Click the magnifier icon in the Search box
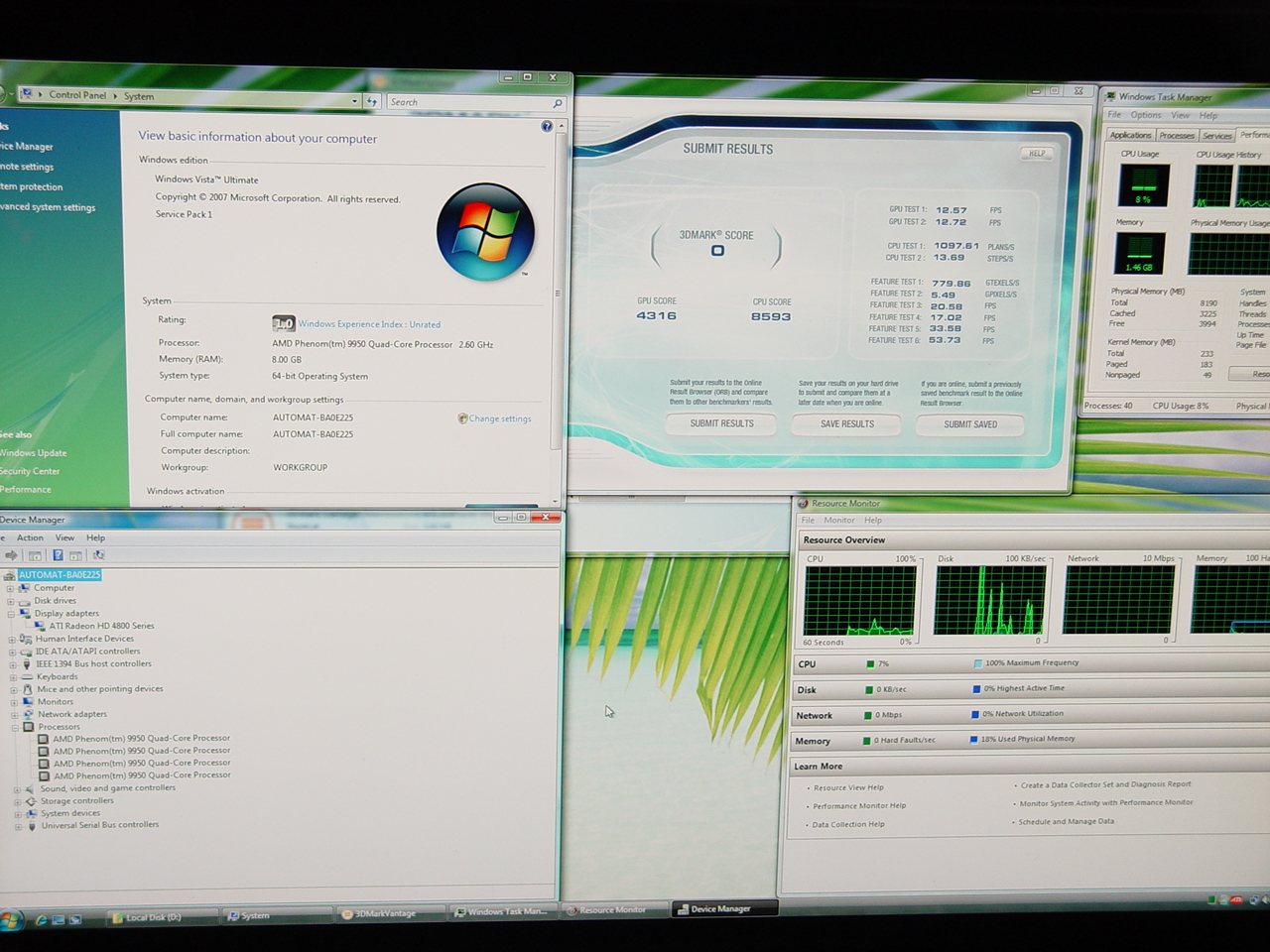Viewport: 1270px width, 952px height. pos(558,103)
